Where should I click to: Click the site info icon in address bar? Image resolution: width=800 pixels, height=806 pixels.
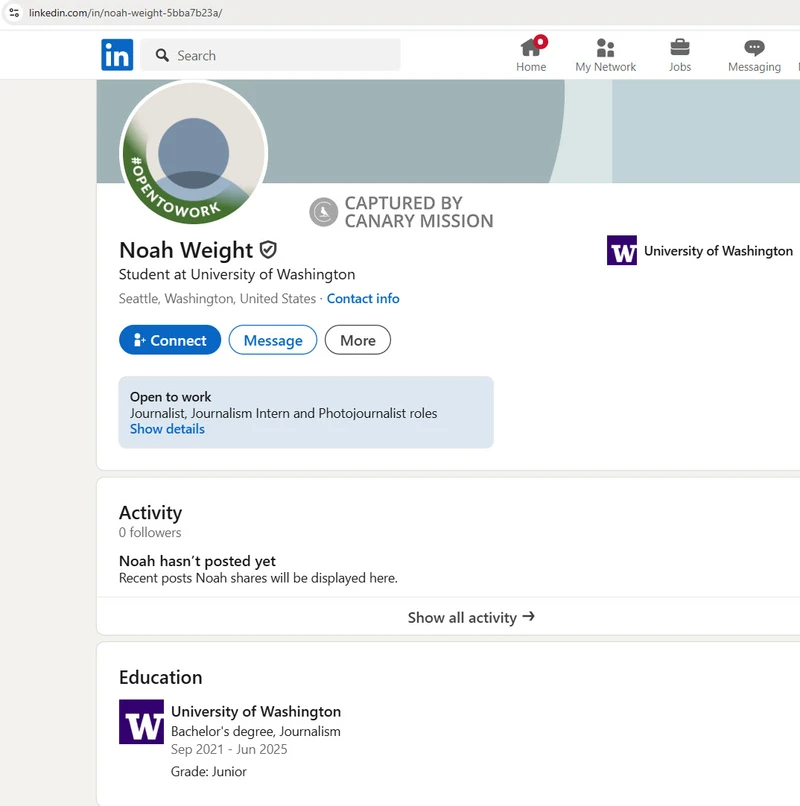pos(14,13)
